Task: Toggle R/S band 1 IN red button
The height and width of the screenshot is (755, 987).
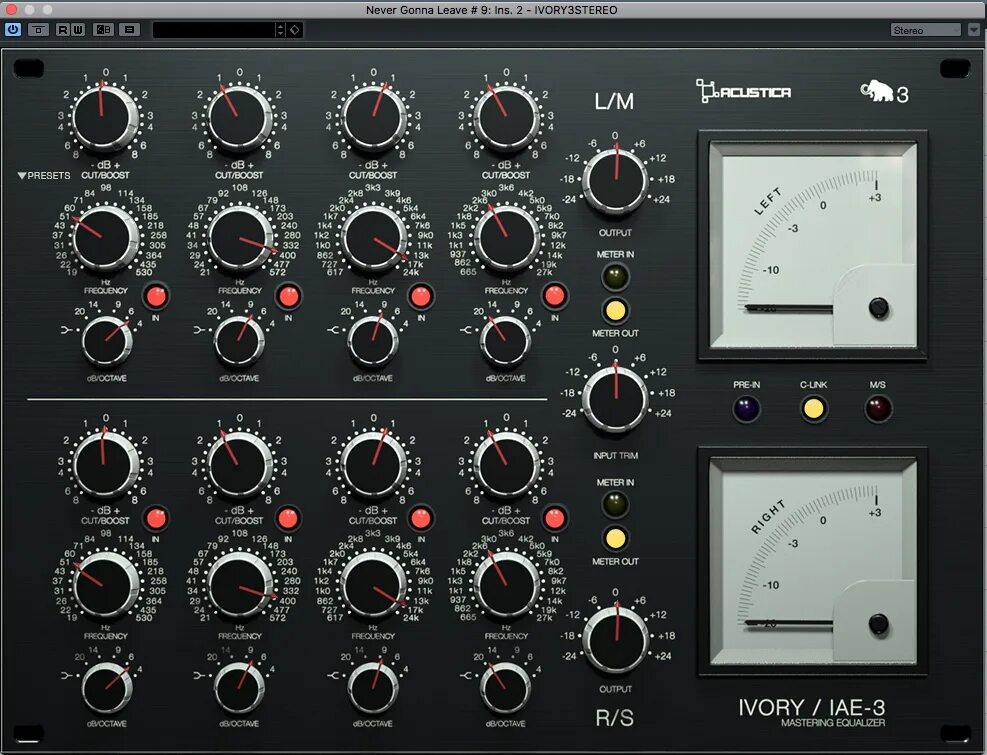Action: [155, 518]
